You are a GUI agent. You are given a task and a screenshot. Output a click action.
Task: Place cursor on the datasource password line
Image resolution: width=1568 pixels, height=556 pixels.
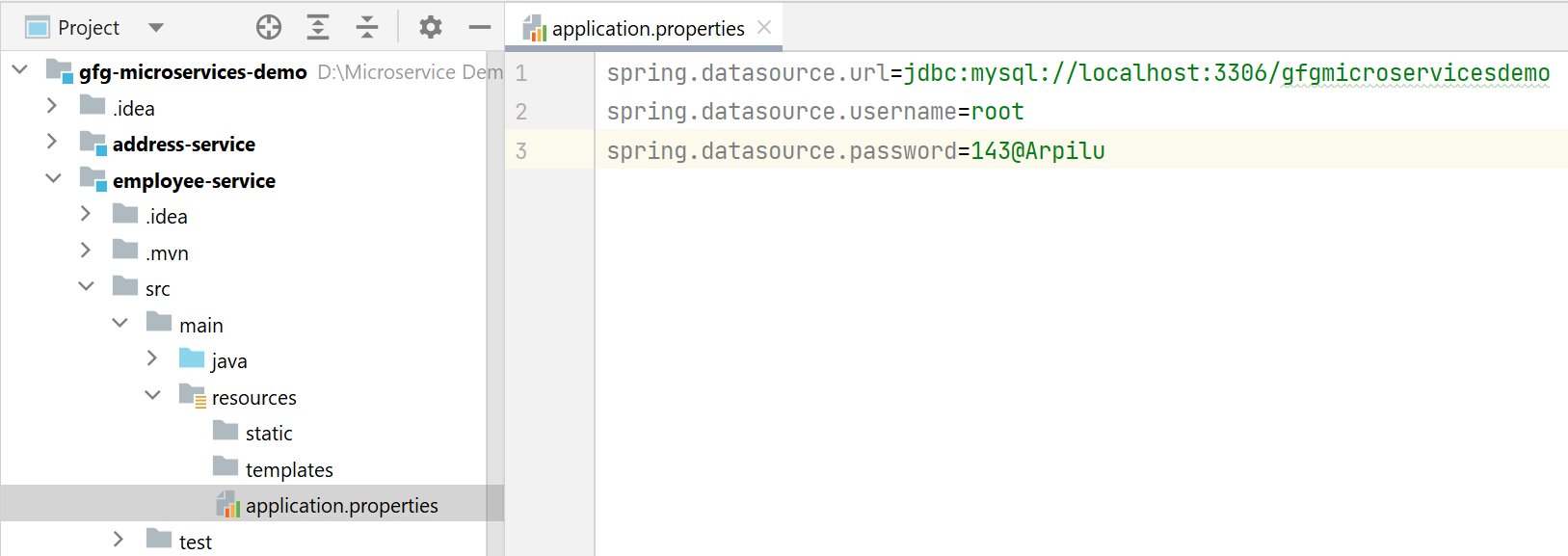855,151
